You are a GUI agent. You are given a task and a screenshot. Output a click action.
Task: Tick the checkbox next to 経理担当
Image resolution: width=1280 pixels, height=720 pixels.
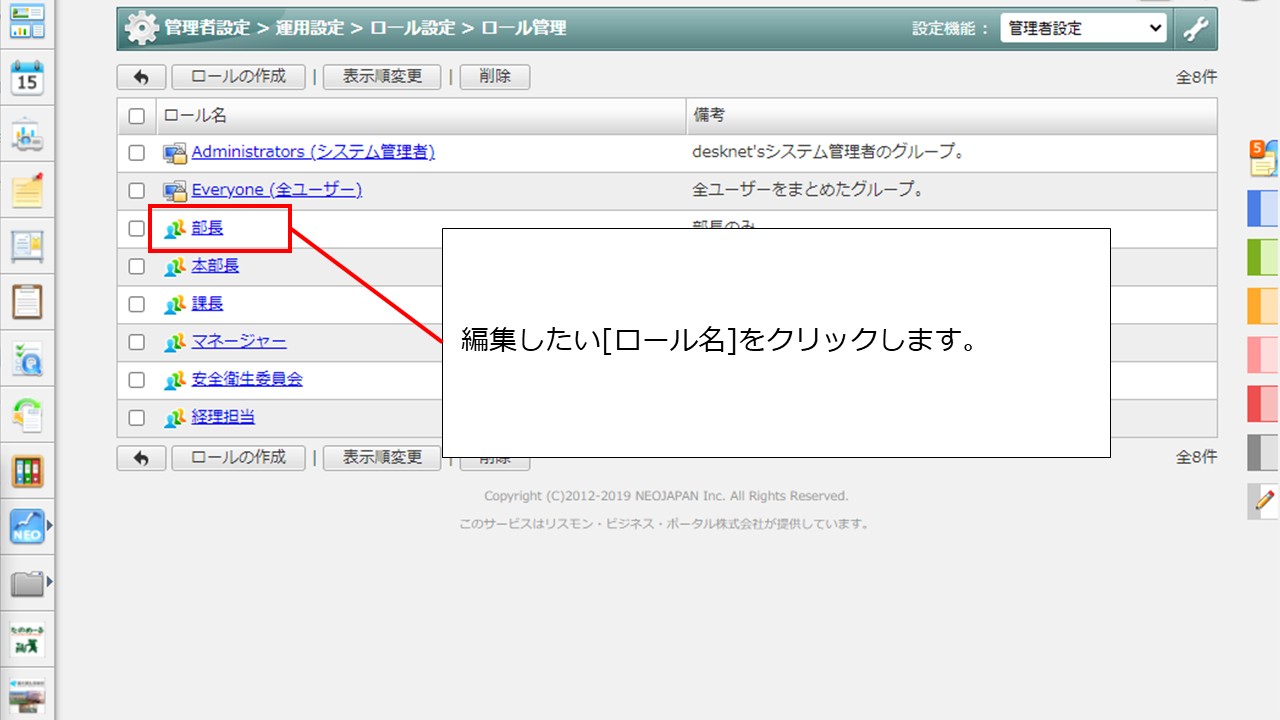point(137,418)
